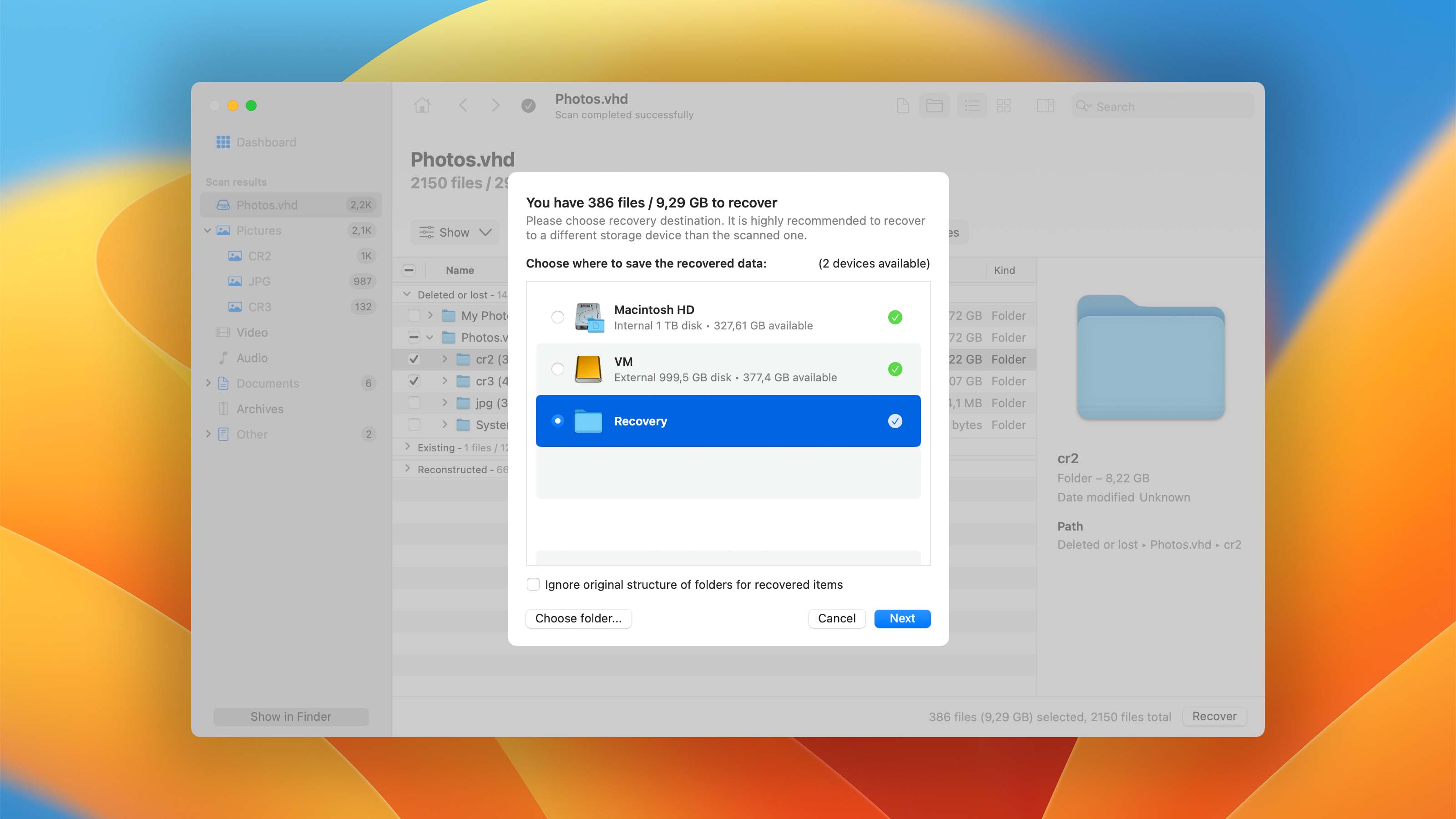Uncheck the cr3 folder checkbox

pos(414,381)
